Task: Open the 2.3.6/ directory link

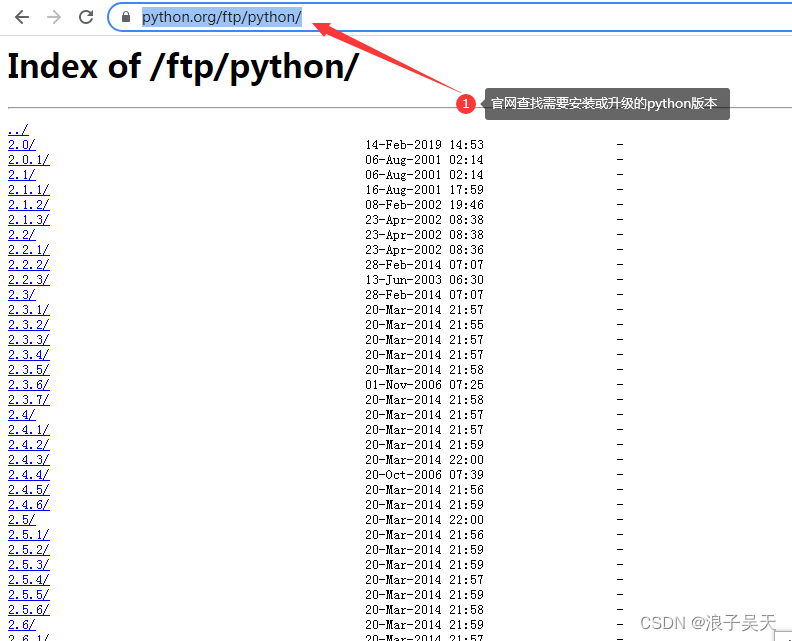Action: [29, 385]
